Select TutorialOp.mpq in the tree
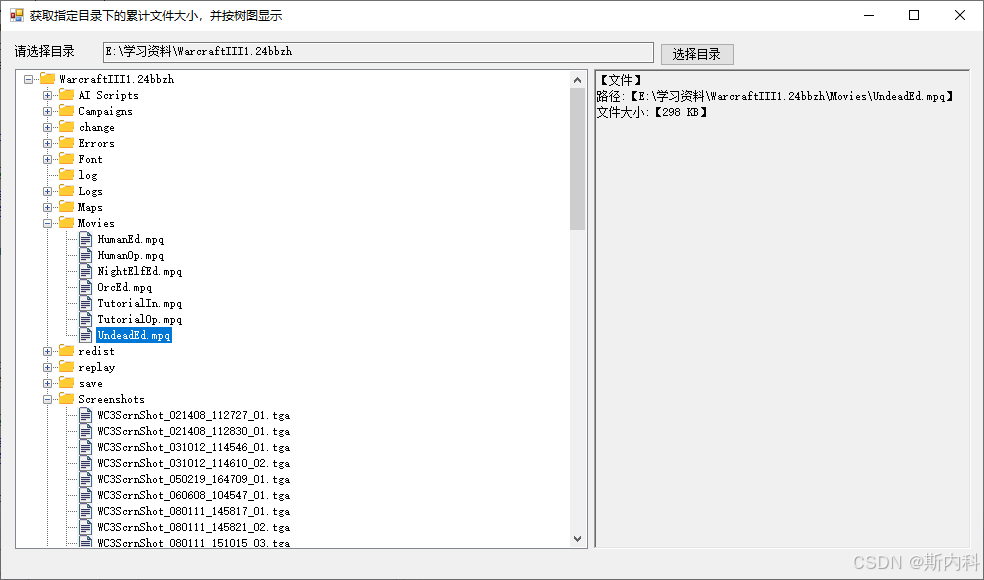The width and height of the screenshot is (984, 580). click(139, 320)
